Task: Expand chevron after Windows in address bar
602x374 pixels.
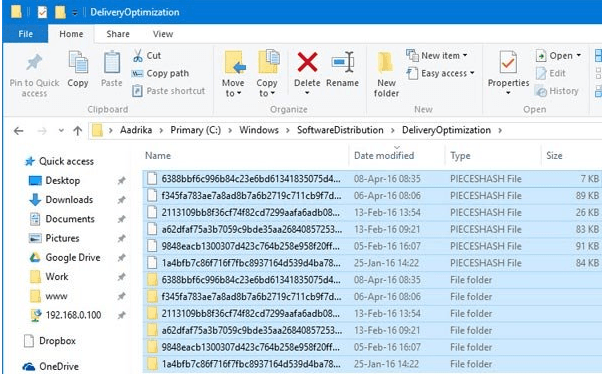Action: tap(288, 131)
